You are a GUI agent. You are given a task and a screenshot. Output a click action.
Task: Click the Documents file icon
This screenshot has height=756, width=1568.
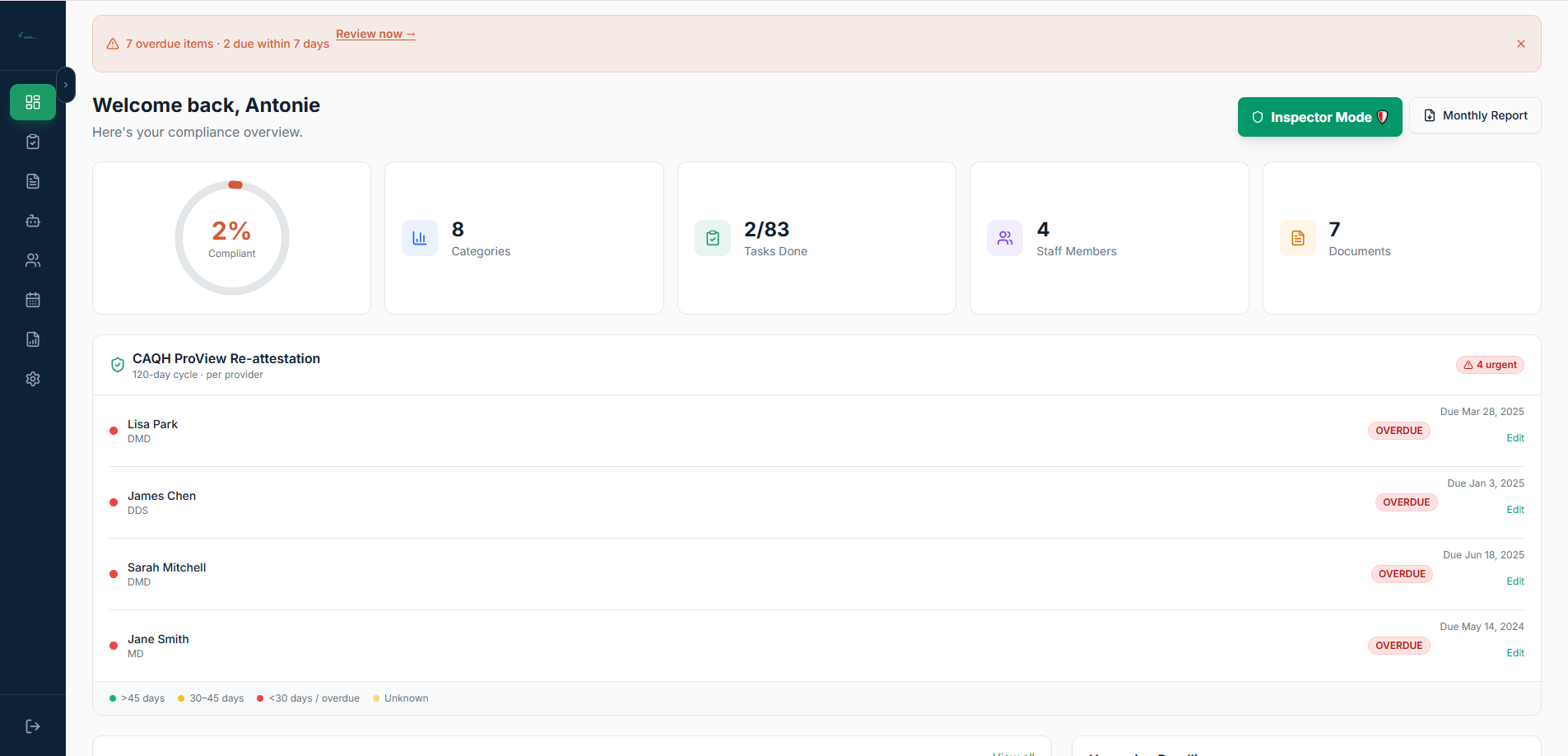[1298, 238]
